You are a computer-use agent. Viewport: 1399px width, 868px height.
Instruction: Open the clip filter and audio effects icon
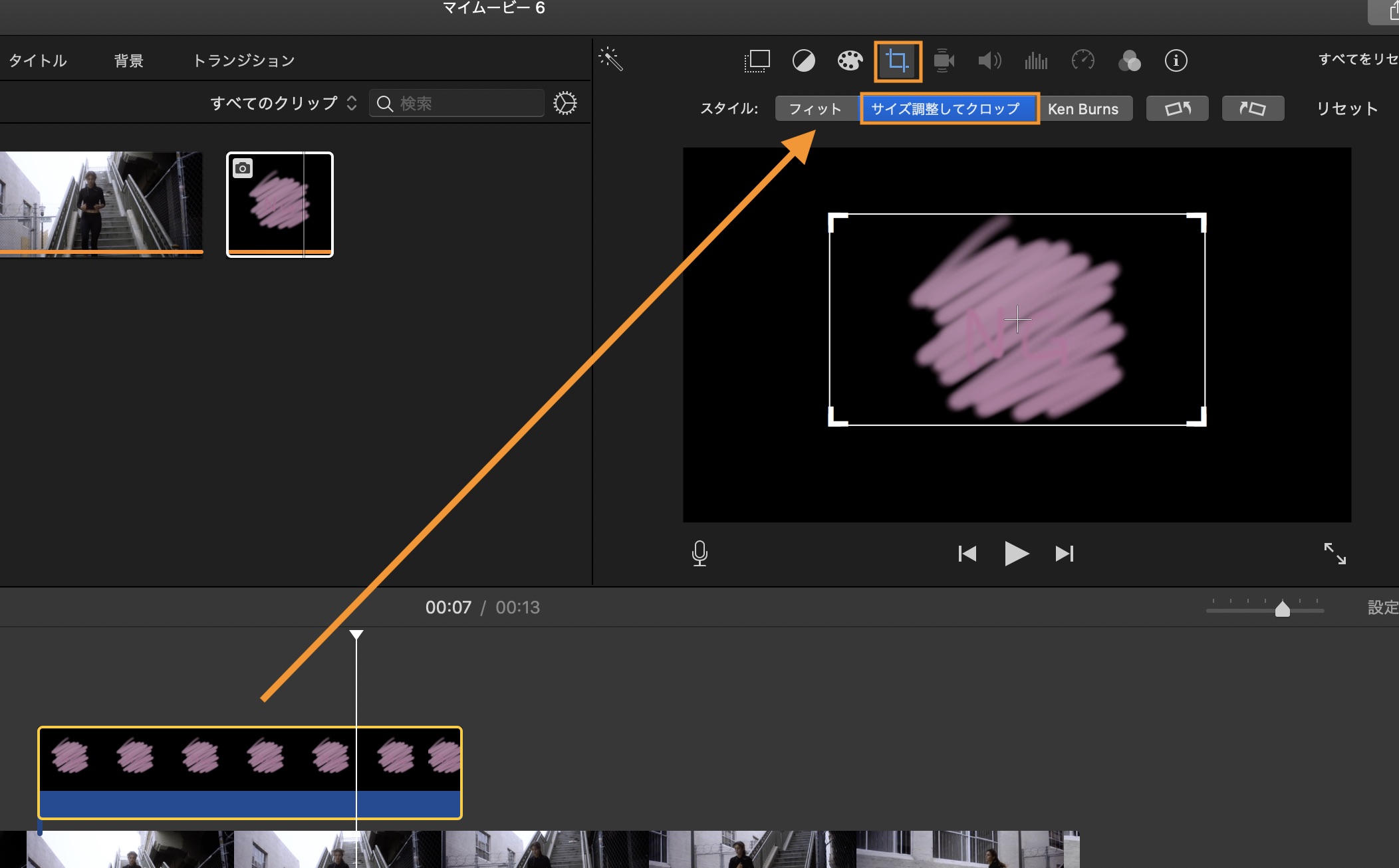click(1129, 61)
